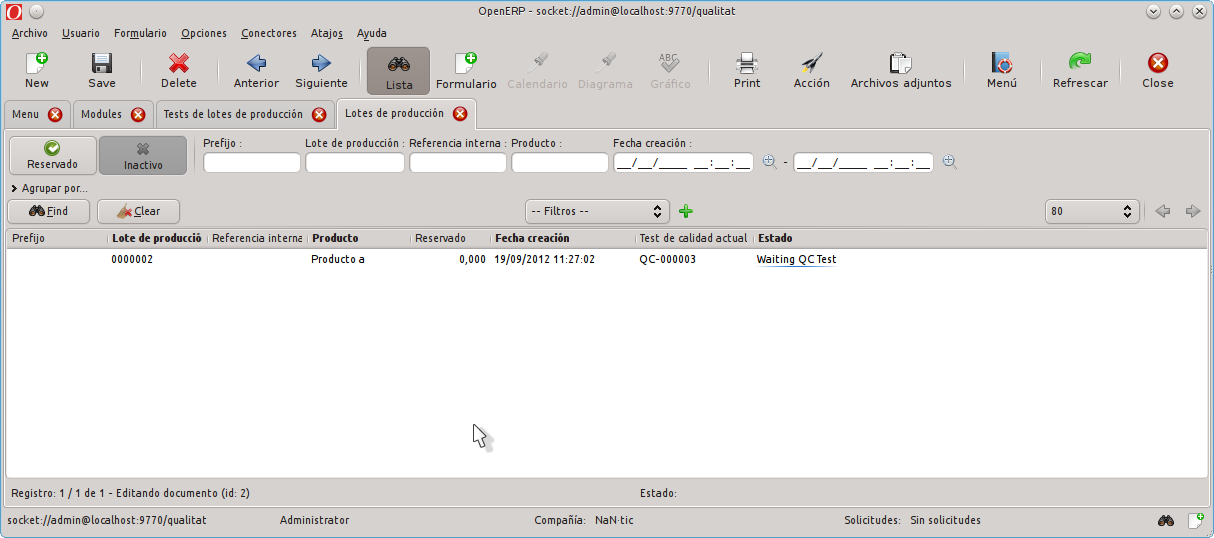Refresh the view with Refrescar

point(1080,71)
